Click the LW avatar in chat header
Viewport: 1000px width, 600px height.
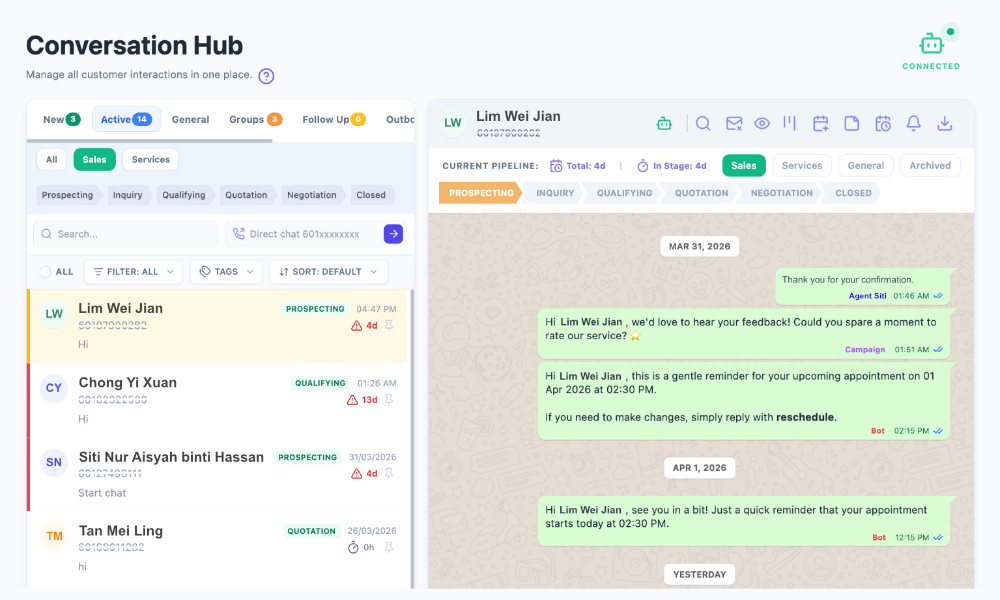(x=453, y=122)
